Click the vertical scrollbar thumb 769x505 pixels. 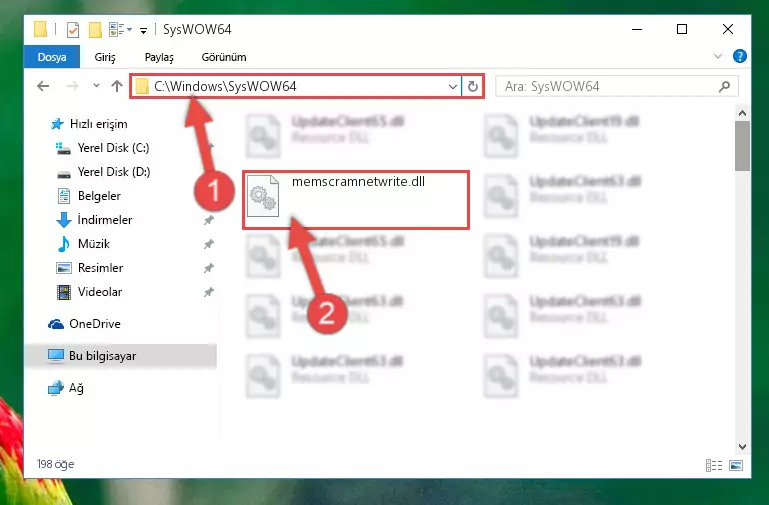point(742,146)
